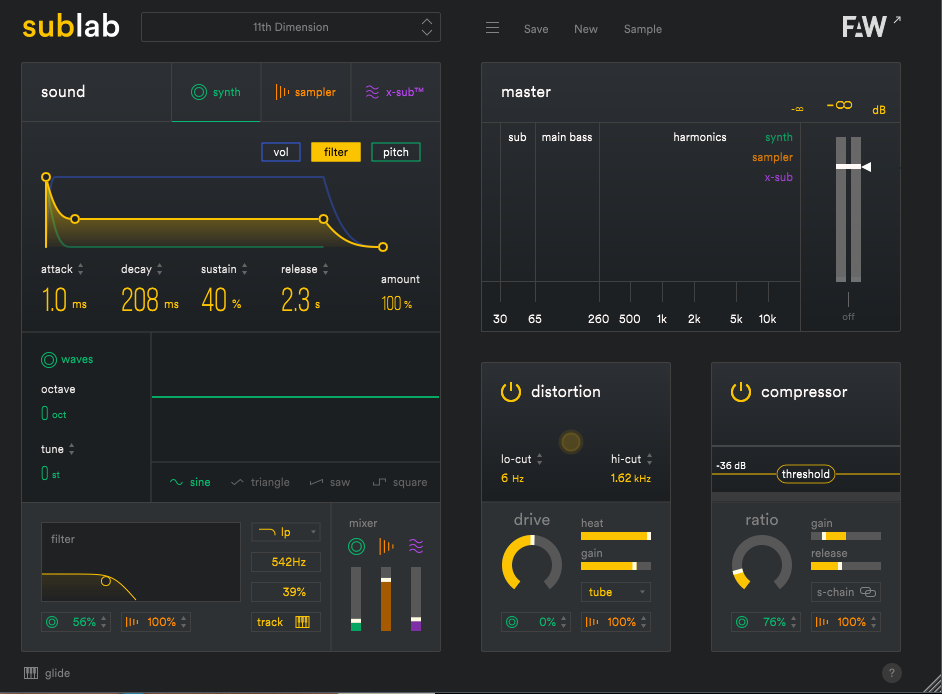This screenshot has height=694, width=942.
Task: Toggle the distortion power button
Action: click(511, 392)
